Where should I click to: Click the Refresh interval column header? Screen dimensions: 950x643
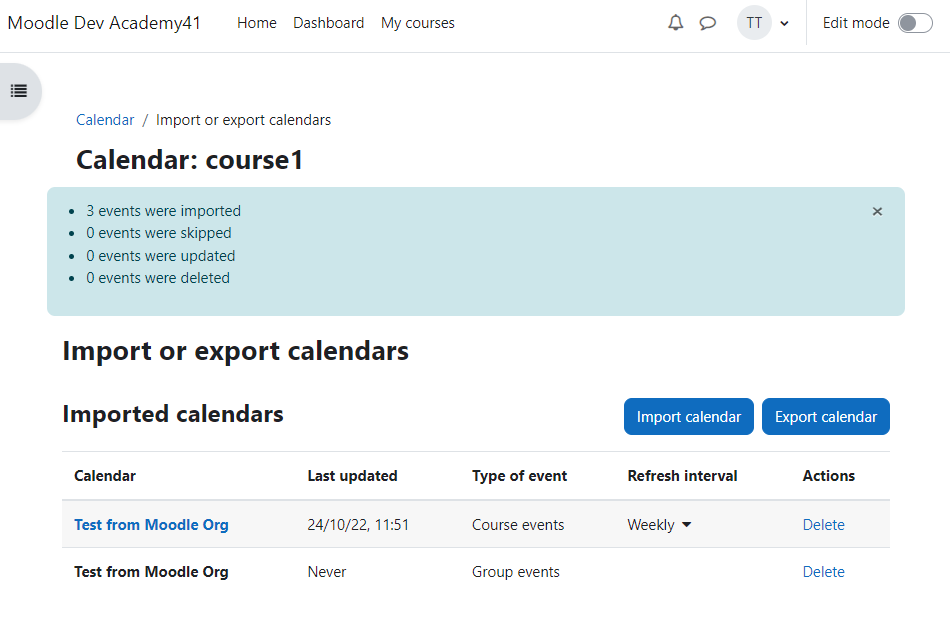tap(682, 476)
